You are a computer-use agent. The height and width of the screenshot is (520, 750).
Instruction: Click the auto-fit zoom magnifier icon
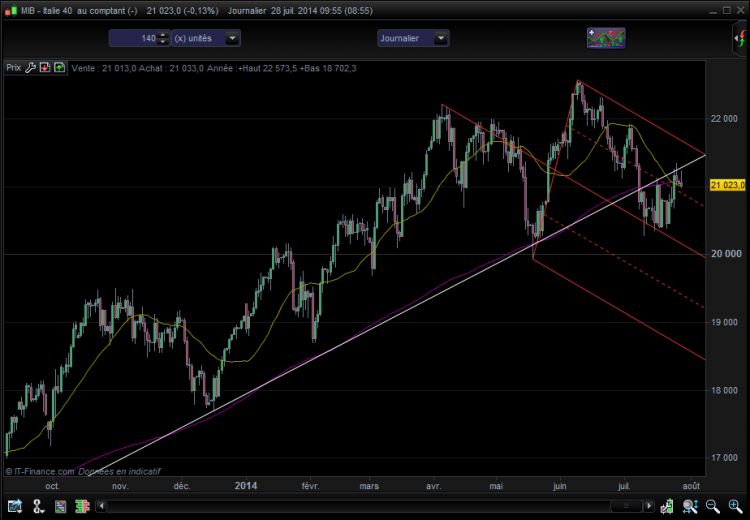690,506
